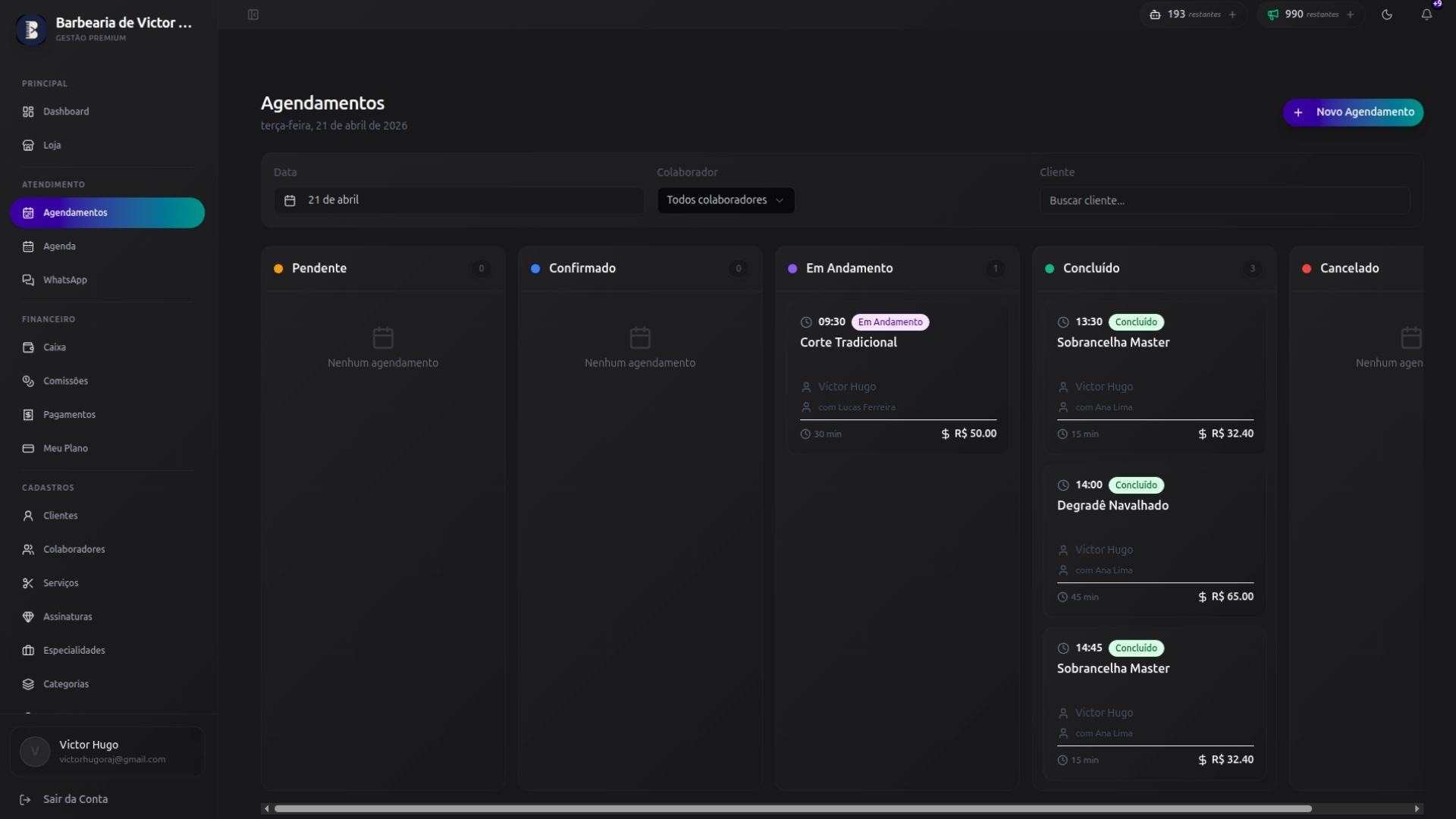
Task: Click plus next to 990 restantes
Action: click(x=1350, y=14)
